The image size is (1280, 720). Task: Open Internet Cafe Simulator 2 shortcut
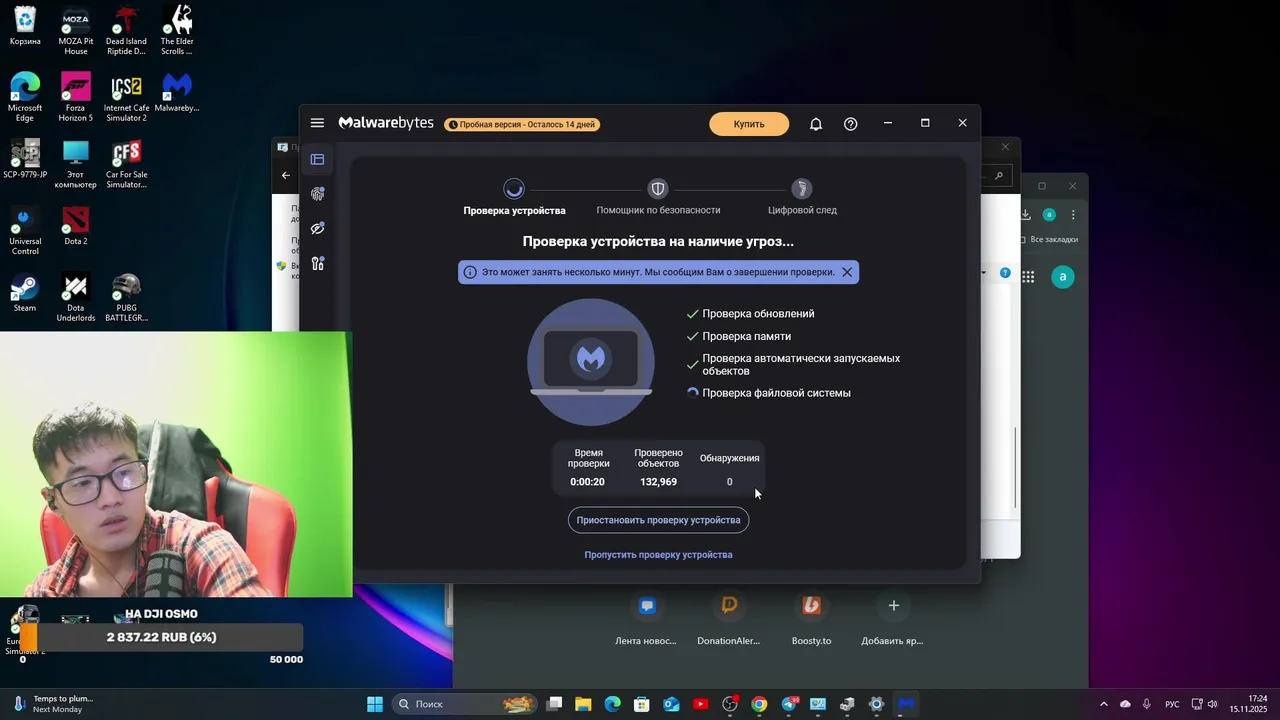pyautogui.click(x=126, y=97)
